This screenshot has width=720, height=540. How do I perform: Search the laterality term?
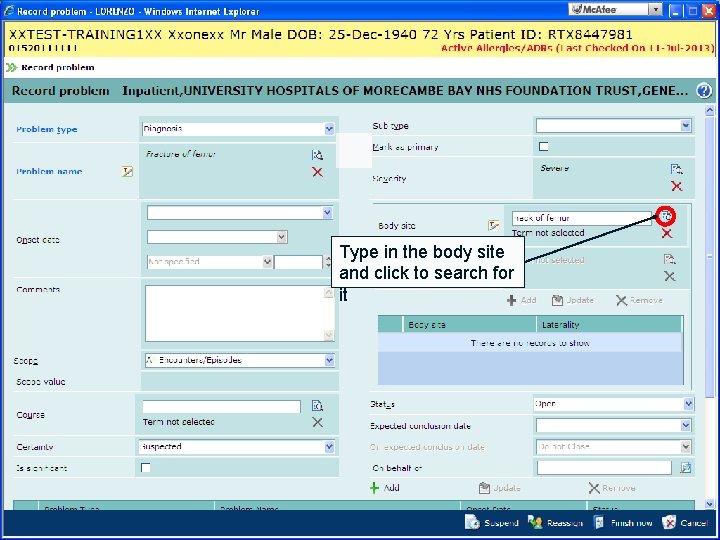click(669, 259)
